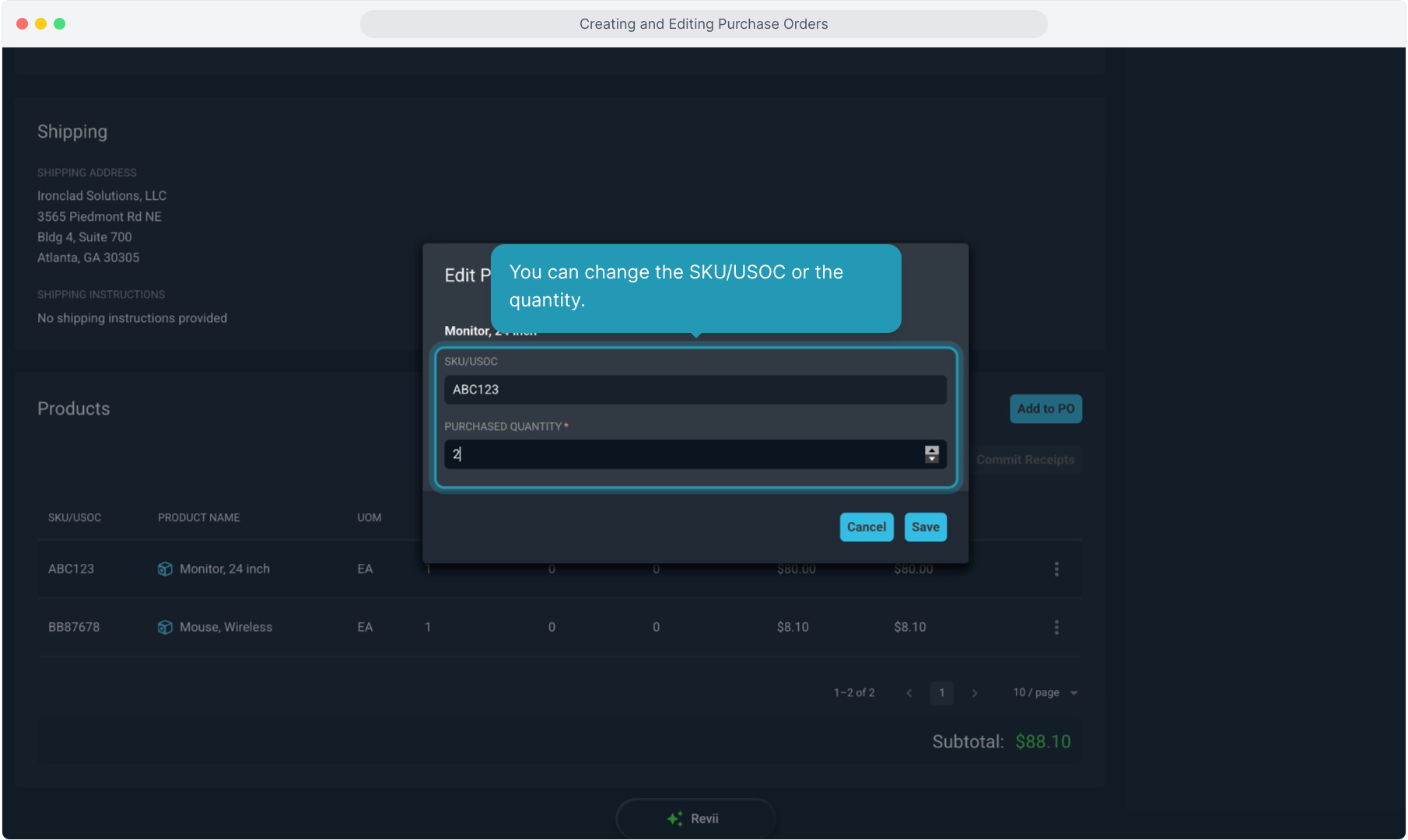Click the No shipping instructions provided text
The width and height of the screenshot is (1408, 840).
[132, 319]
